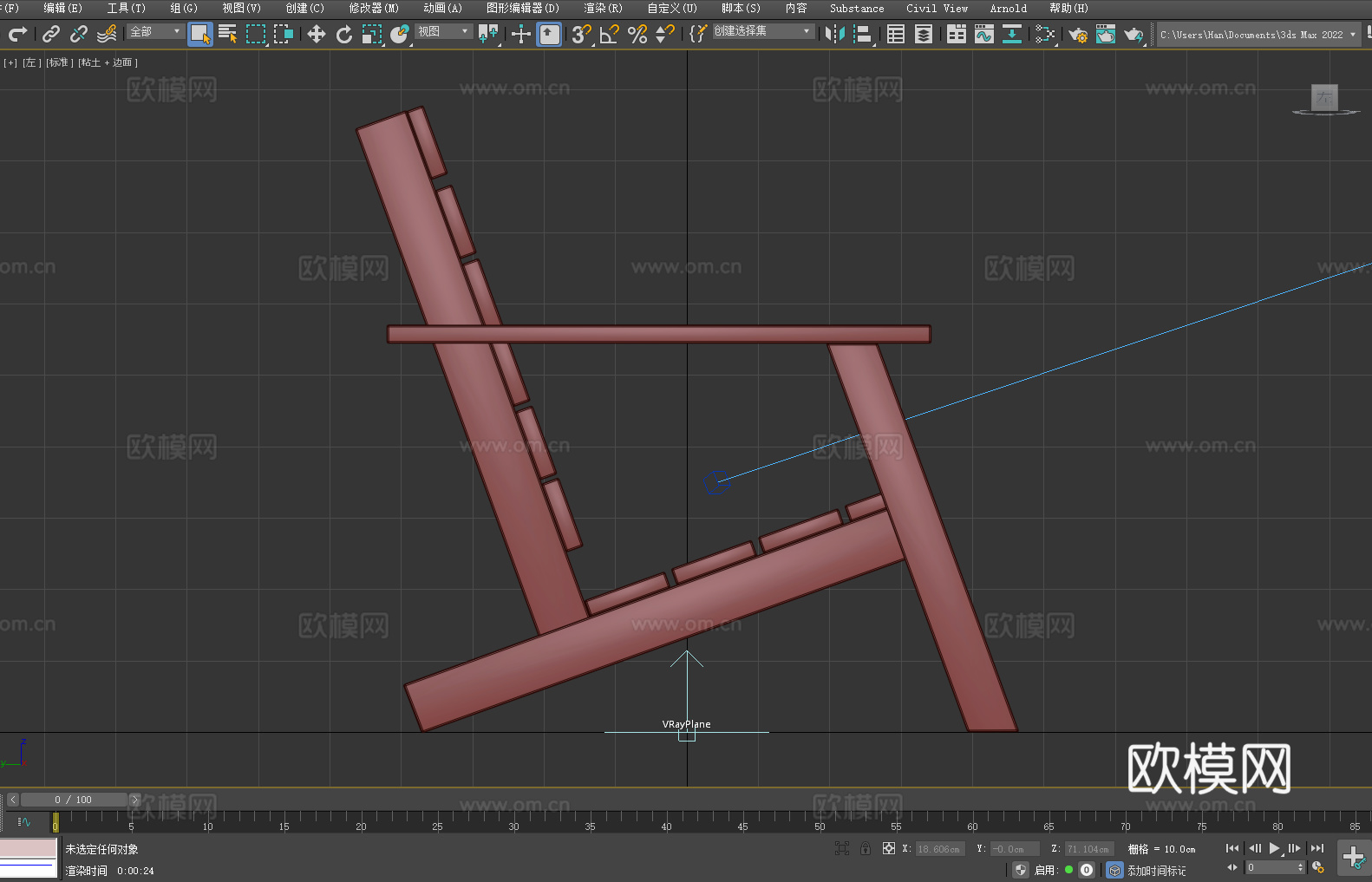
Task: Toggle the Ribbon display
Action: [957, 34]
